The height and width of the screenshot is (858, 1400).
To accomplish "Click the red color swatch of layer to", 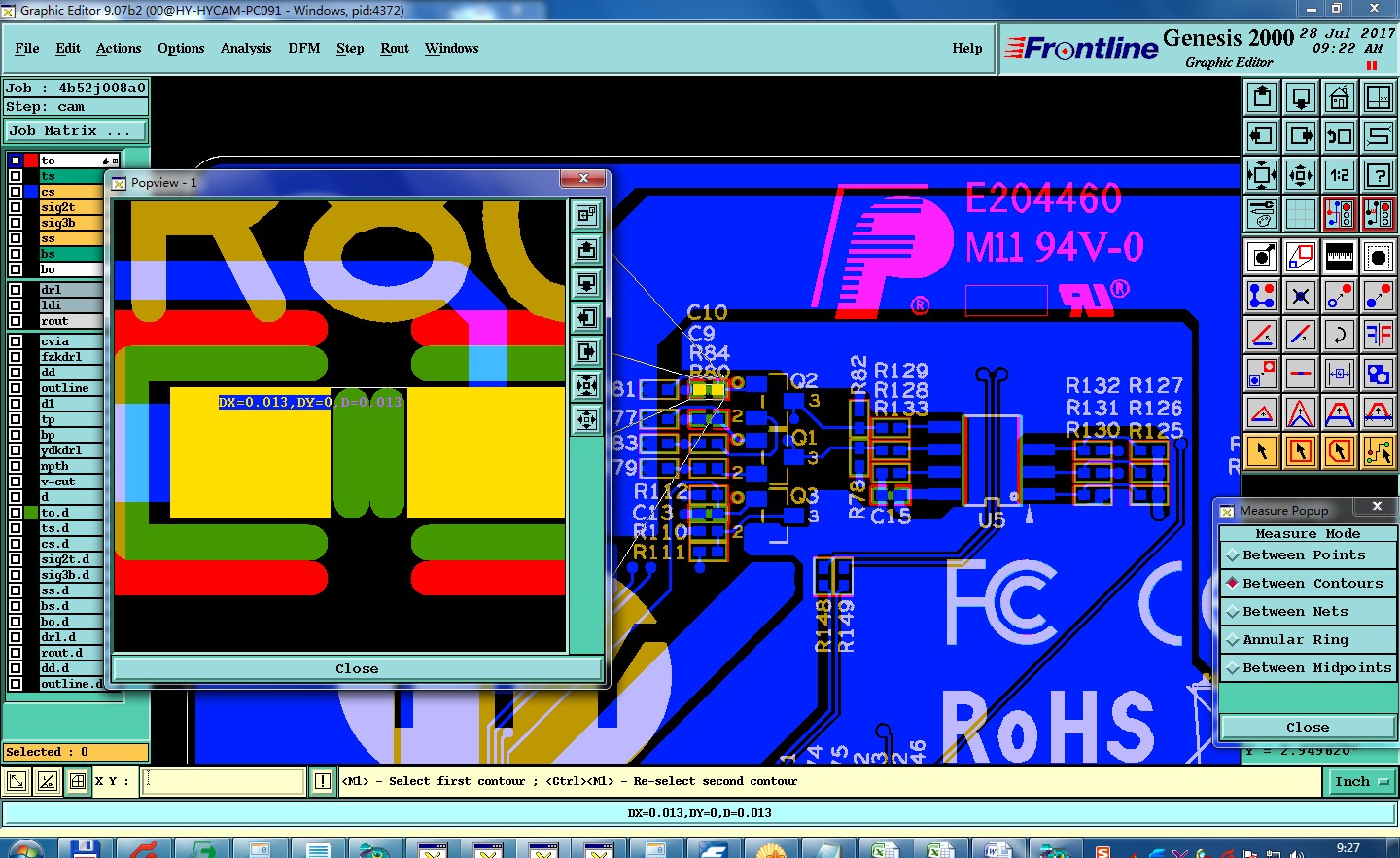I will point(31,161).
